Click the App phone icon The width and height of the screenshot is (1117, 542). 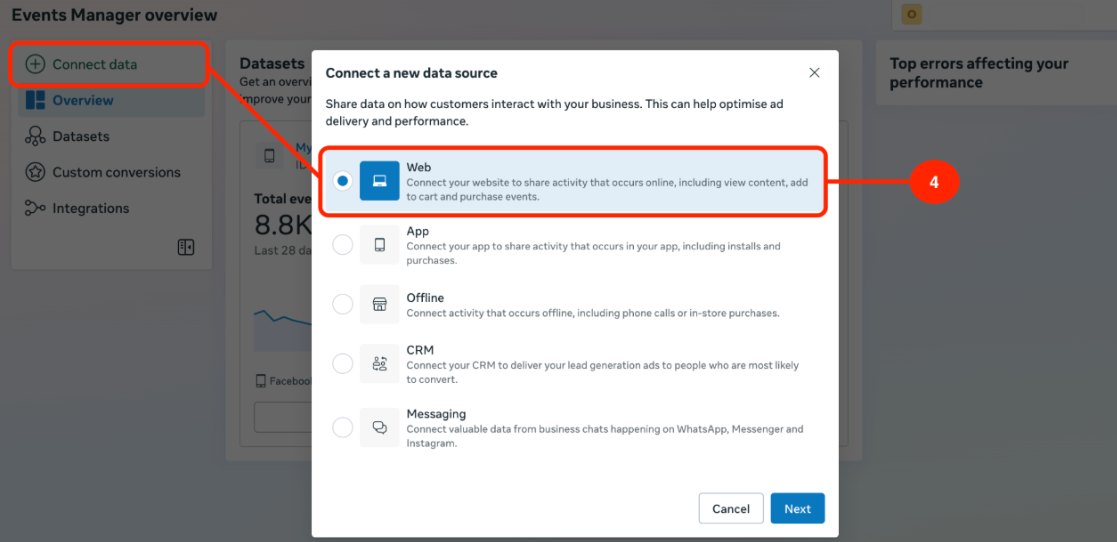[380, 245]
